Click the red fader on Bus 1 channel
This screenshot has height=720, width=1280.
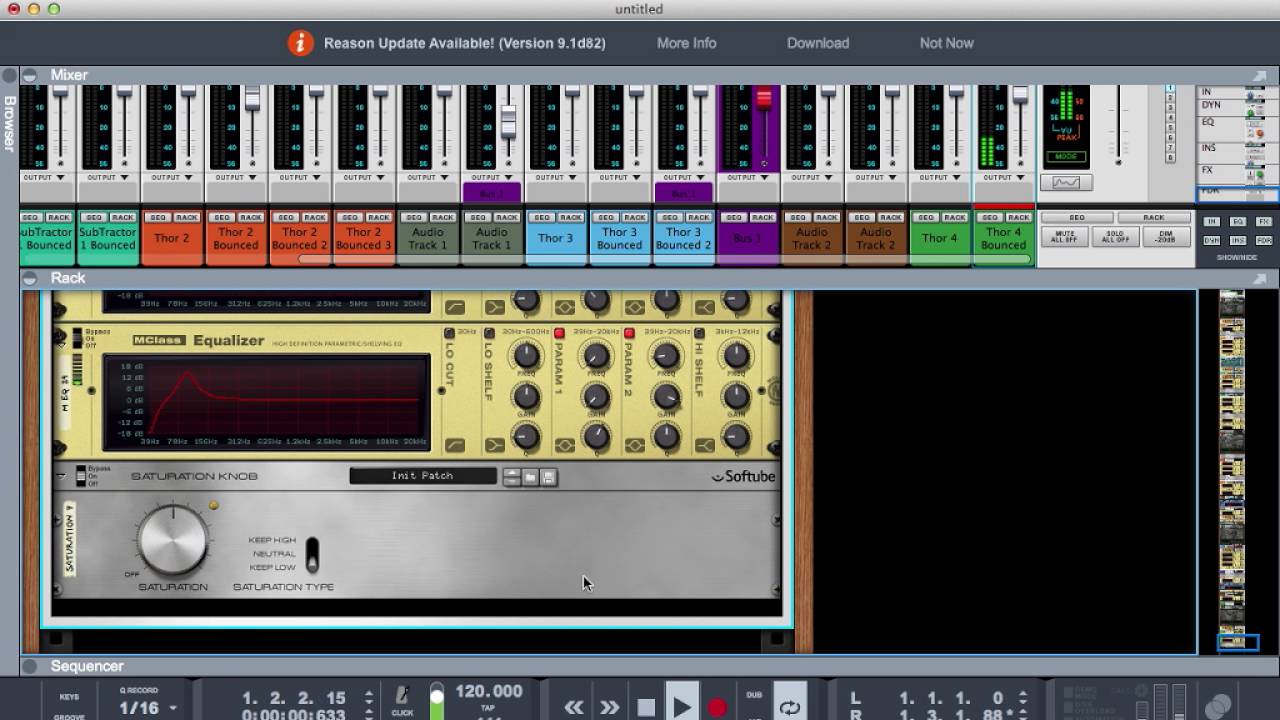pyautogui.click(x=764, y=98)
